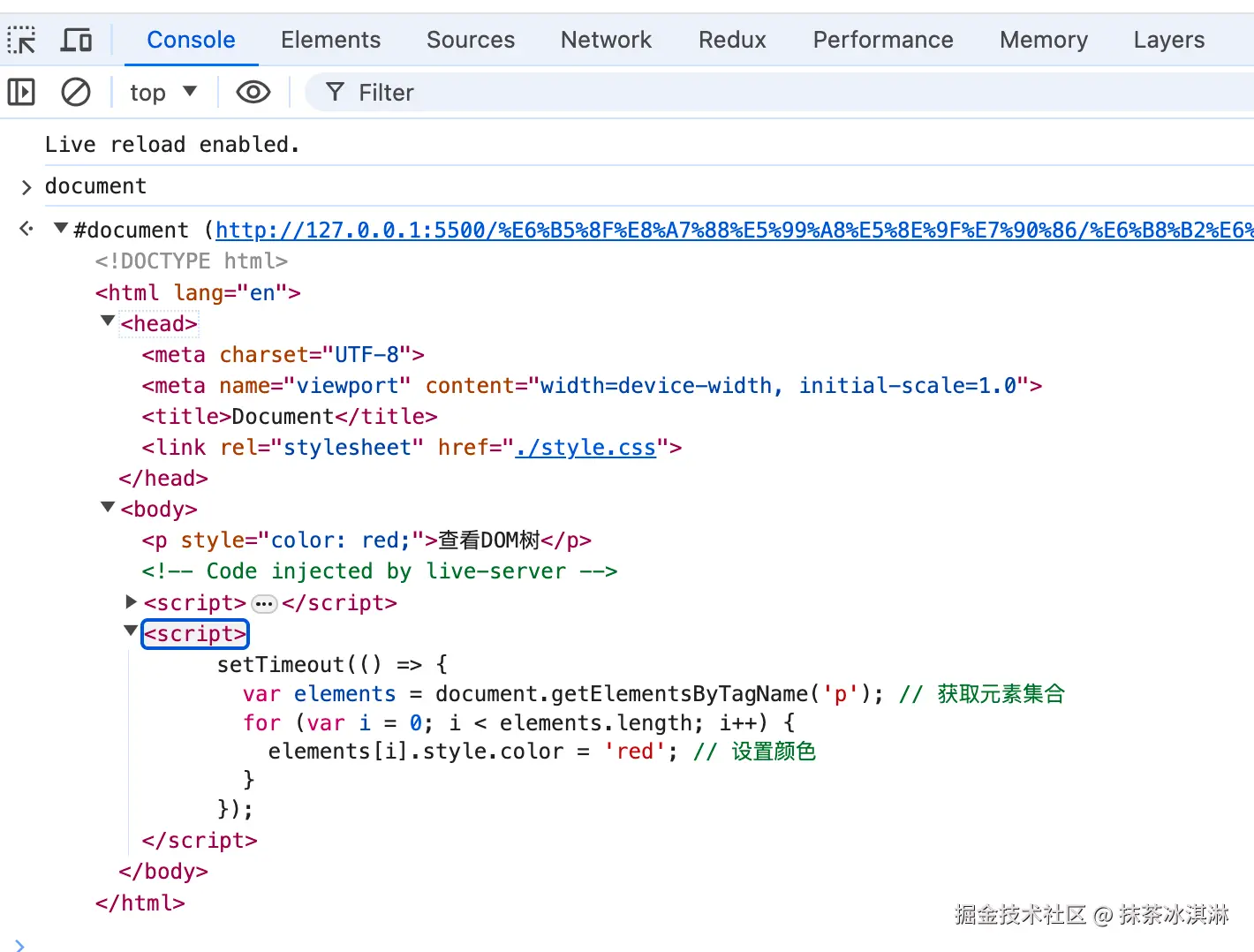The image size is (1254, 952).
Task: Activate the inspect element picker icon
Action: [21, 40]
